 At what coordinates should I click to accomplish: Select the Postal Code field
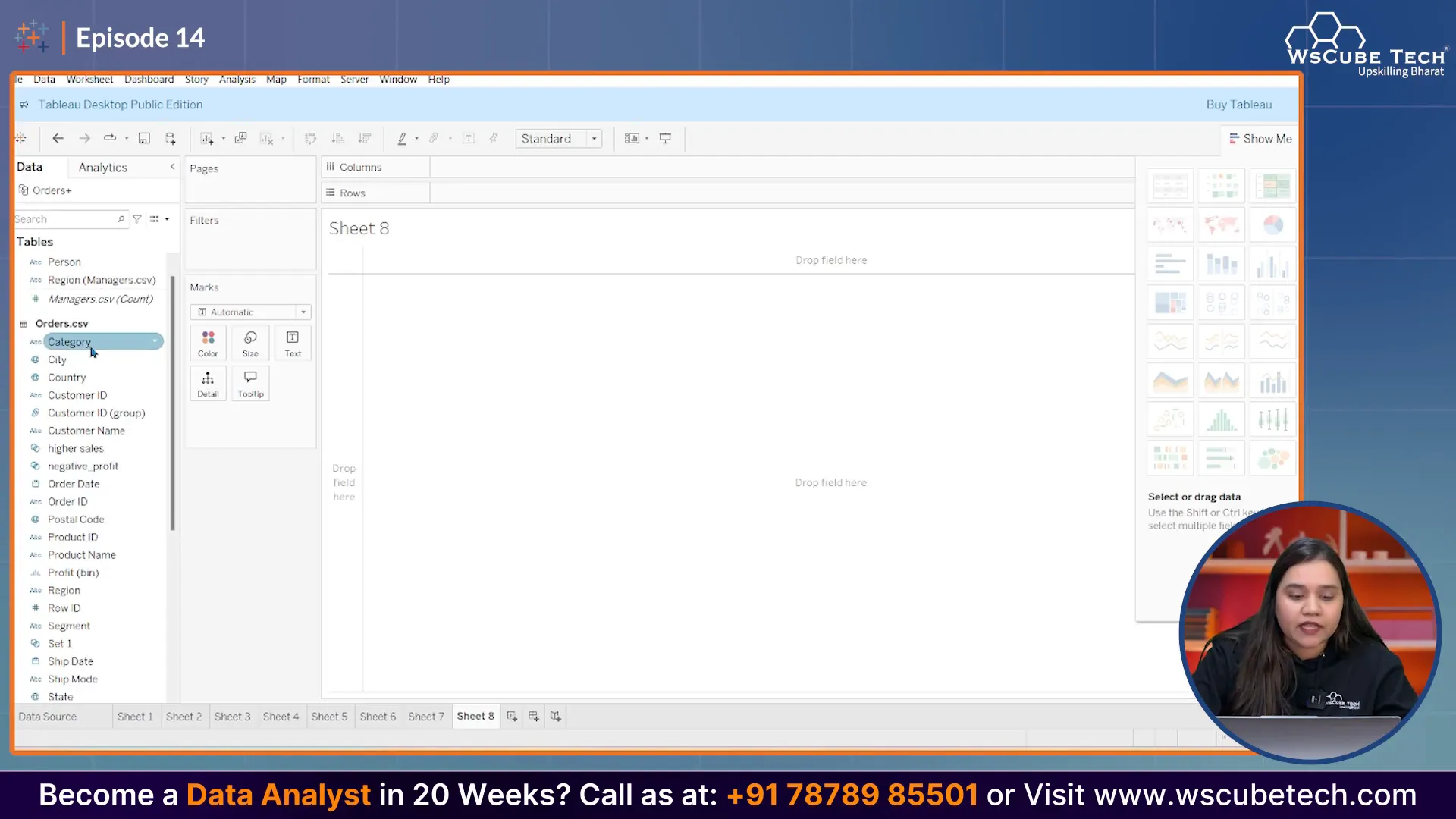76,519
